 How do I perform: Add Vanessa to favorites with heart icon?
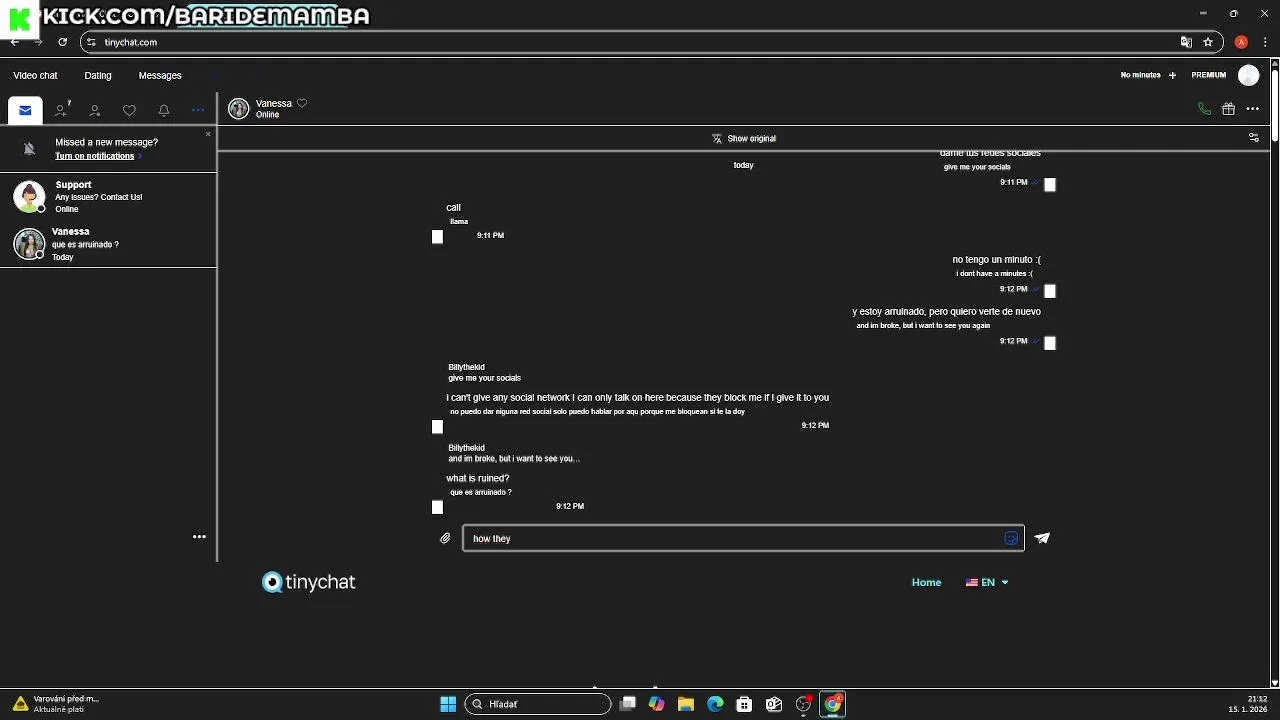pos(302,103)
